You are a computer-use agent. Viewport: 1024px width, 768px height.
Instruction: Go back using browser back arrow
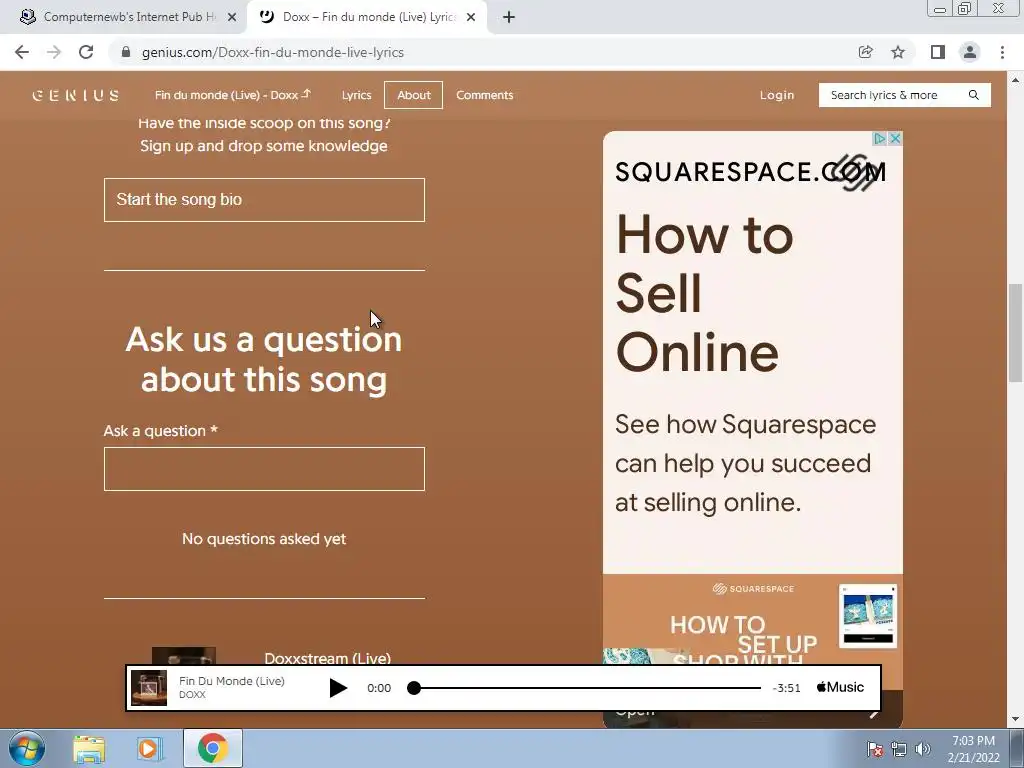point(22,52)
